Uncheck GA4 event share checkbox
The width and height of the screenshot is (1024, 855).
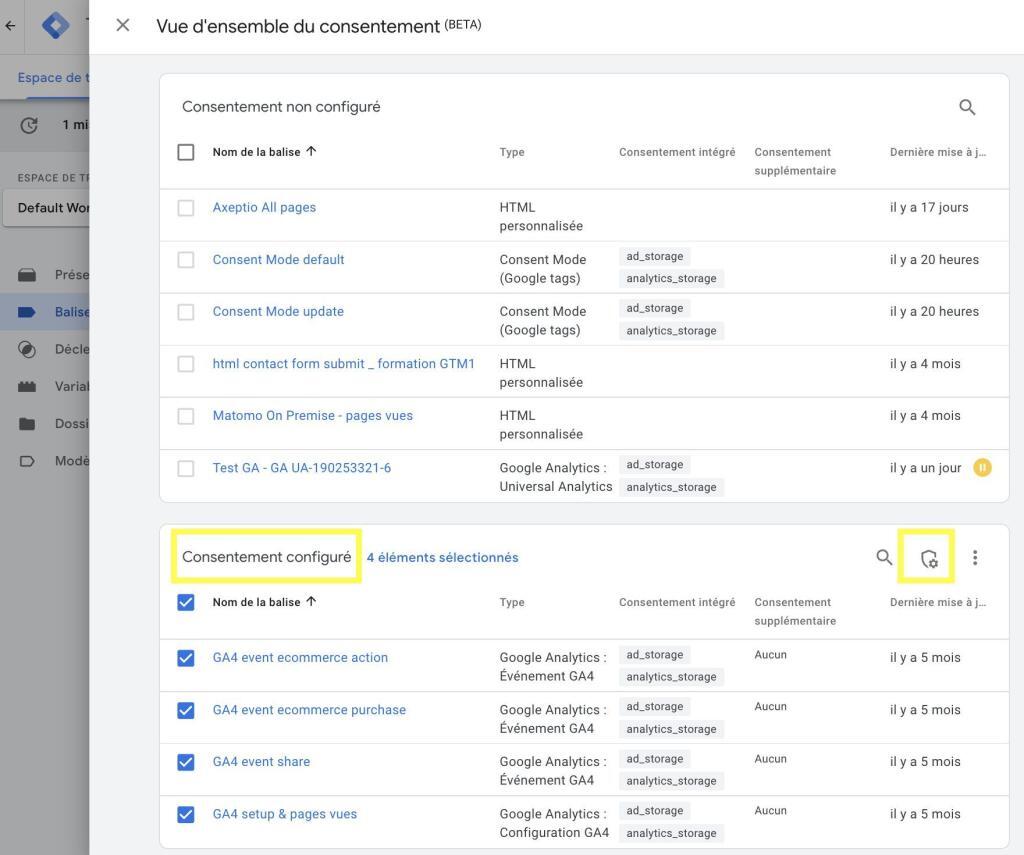point(186,762)
